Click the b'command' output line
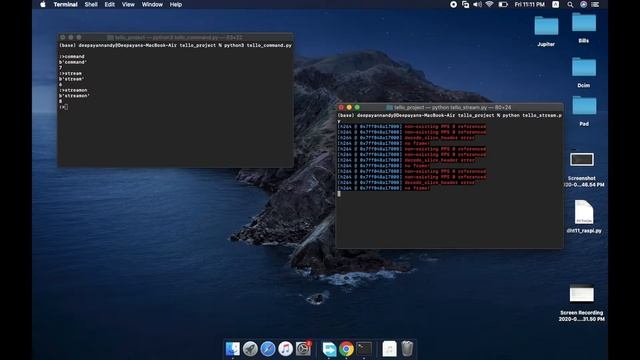The height and width of the screenshot is (360, 640). coord(73,62)
